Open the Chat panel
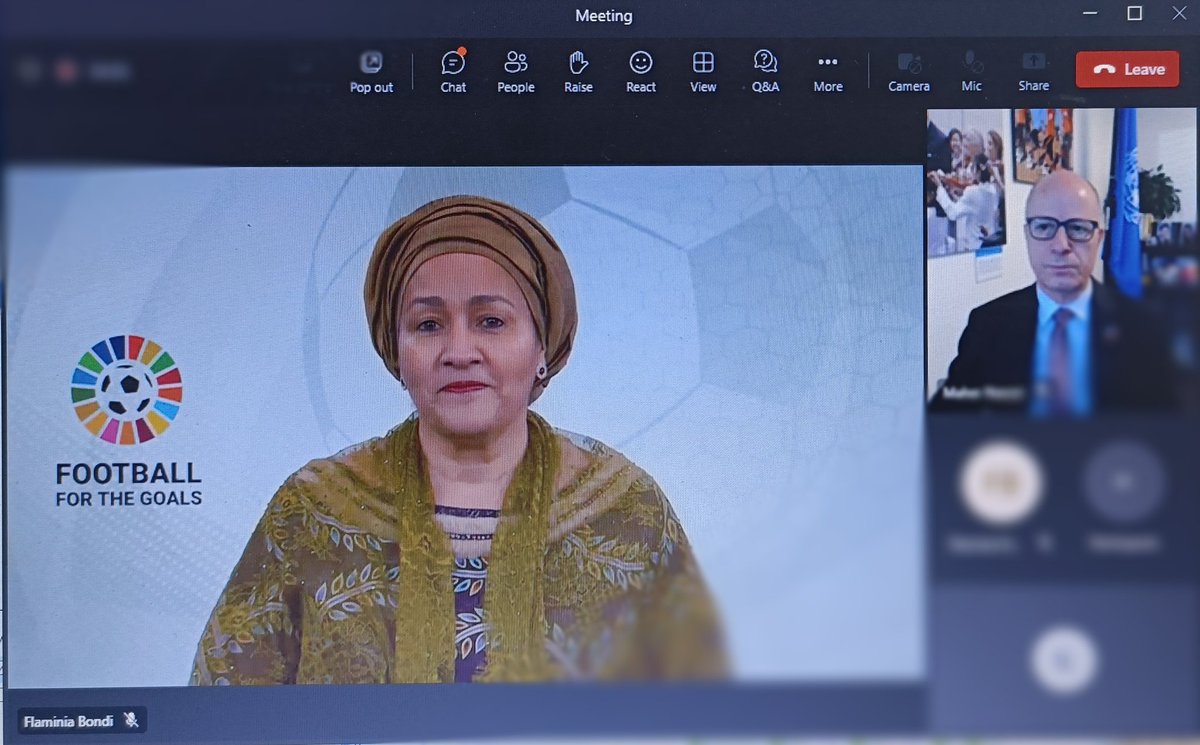 (453, 72)
